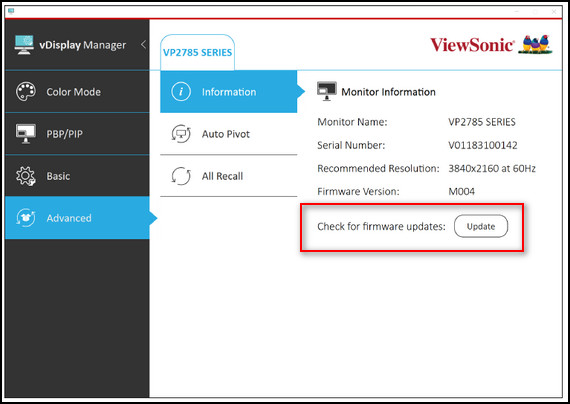Select the Basic settings menu item
This screenshot has width=570, height=404.
[77, 176]
